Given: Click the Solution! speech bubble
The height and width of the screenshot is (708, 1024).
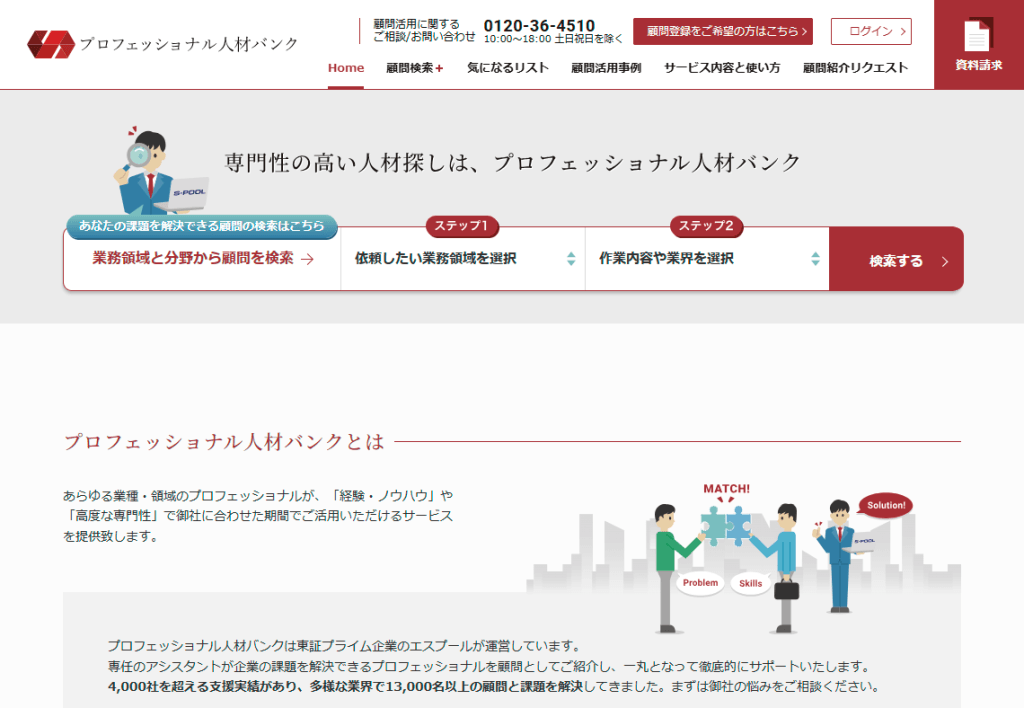Looking at the screenshot, I should coord(885,505).
